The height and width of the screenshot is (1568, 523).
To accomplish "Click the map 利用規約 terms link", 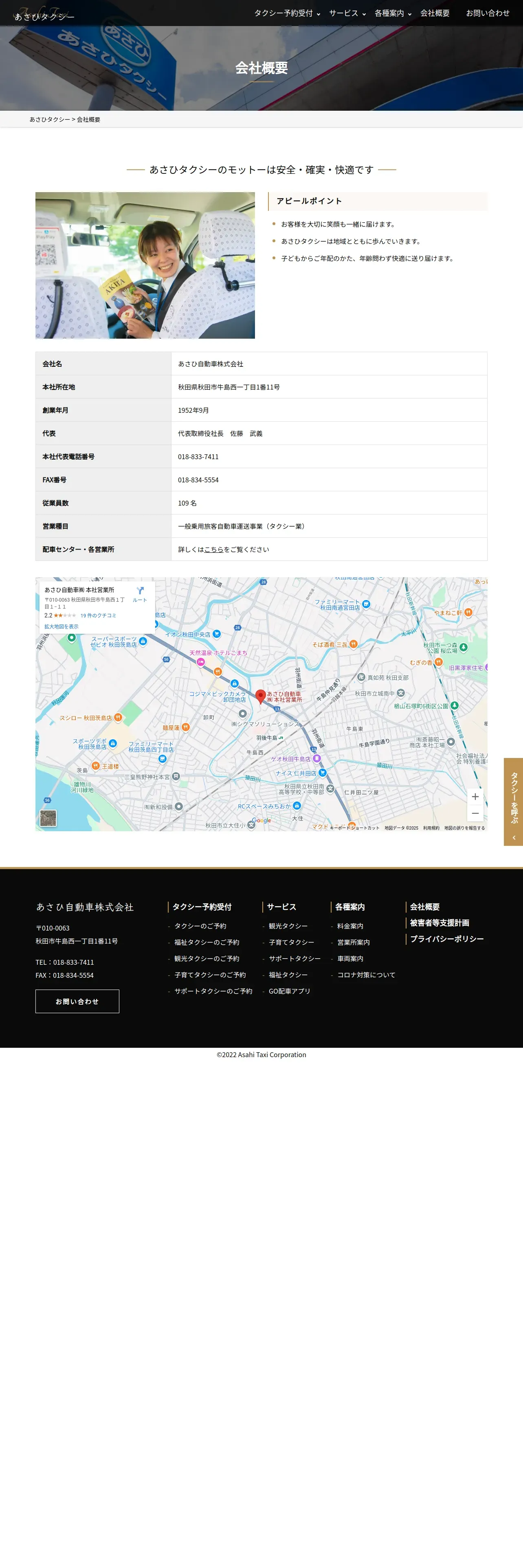I will click(431, 828).
